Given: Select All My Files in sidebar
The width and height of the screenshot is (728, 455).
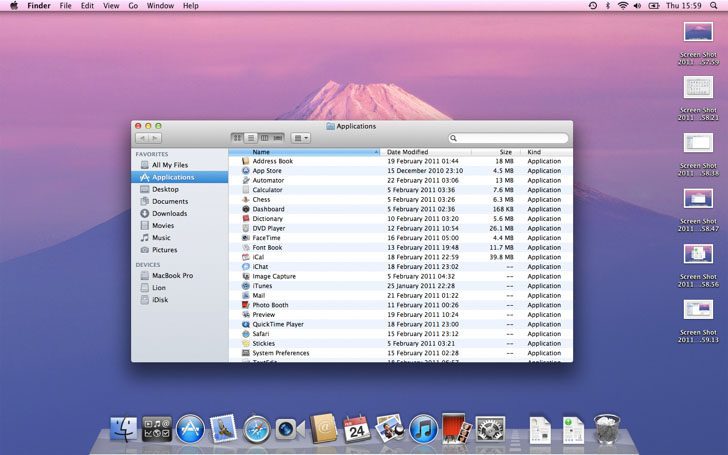Looking at the screenshot, I should pyautogui.click(x=179, y=165).
